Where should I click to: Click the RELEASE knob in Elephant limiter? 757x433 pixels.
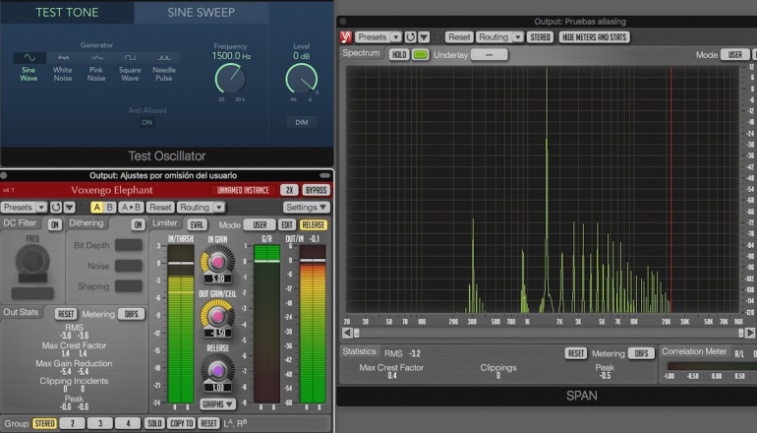point(217,370)
